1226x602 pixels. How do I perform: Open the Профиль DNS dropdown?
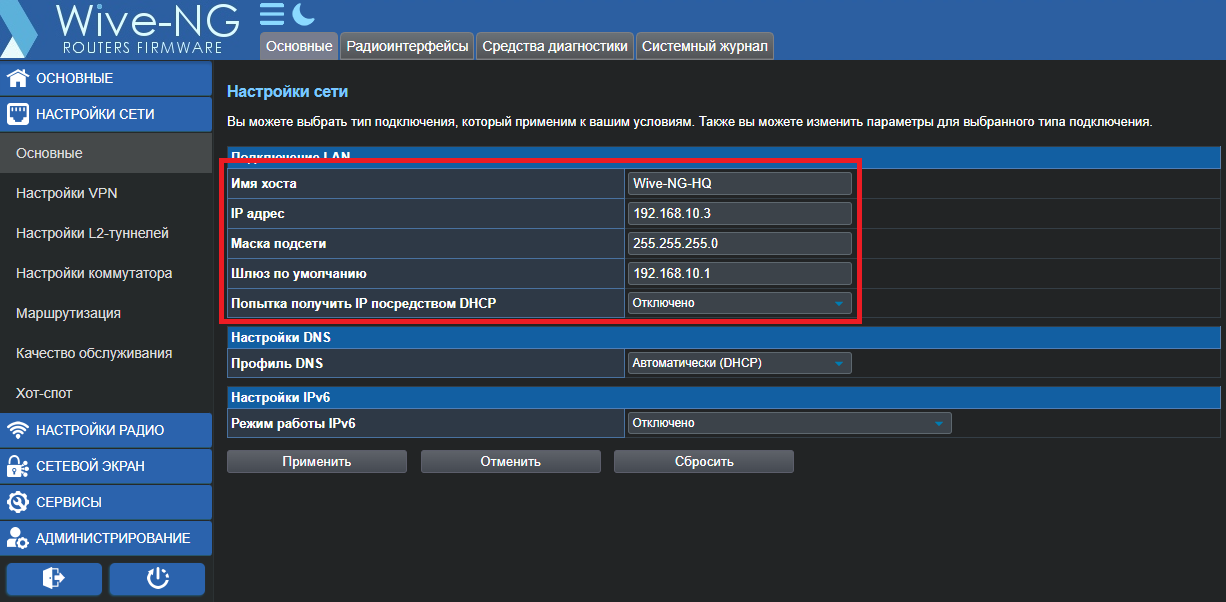click(x=740, y=363)
